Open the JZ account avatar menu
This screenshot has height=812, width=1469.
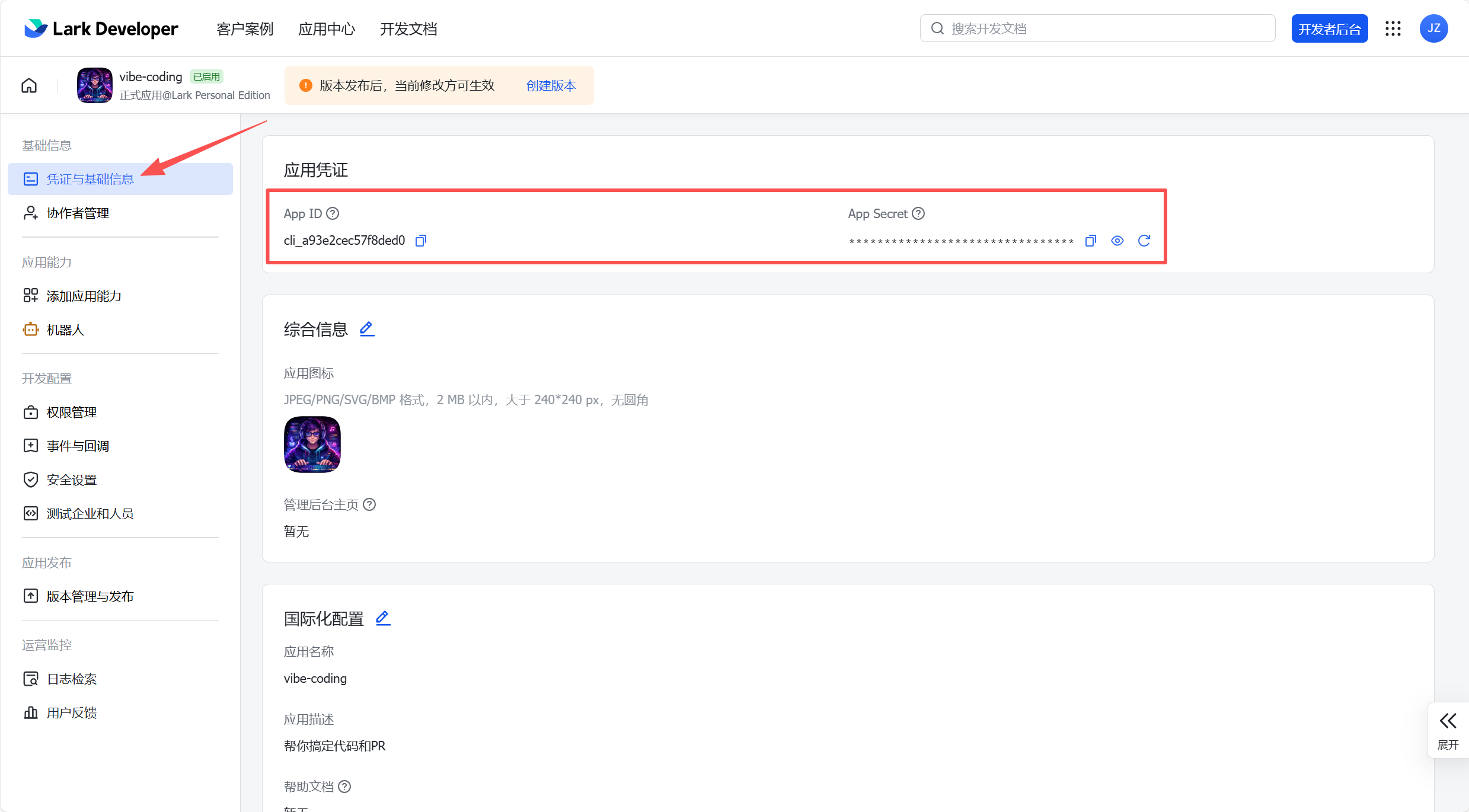[x=1434, y=28]
